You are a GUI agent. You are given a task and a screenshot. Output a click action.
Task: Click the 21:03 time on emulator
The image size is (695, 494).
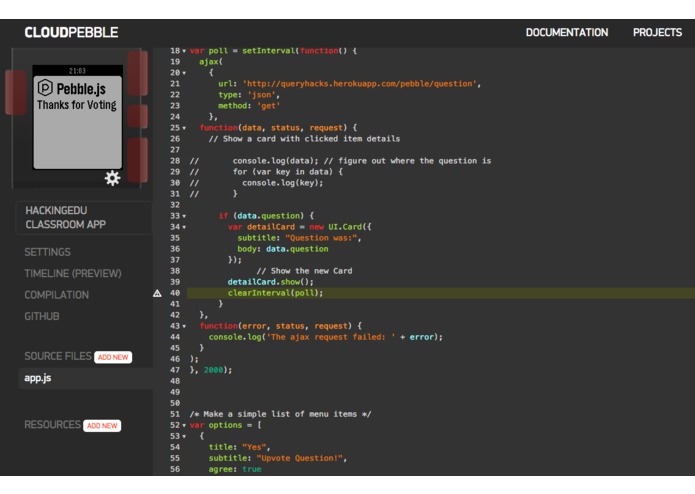pos(77,71)
